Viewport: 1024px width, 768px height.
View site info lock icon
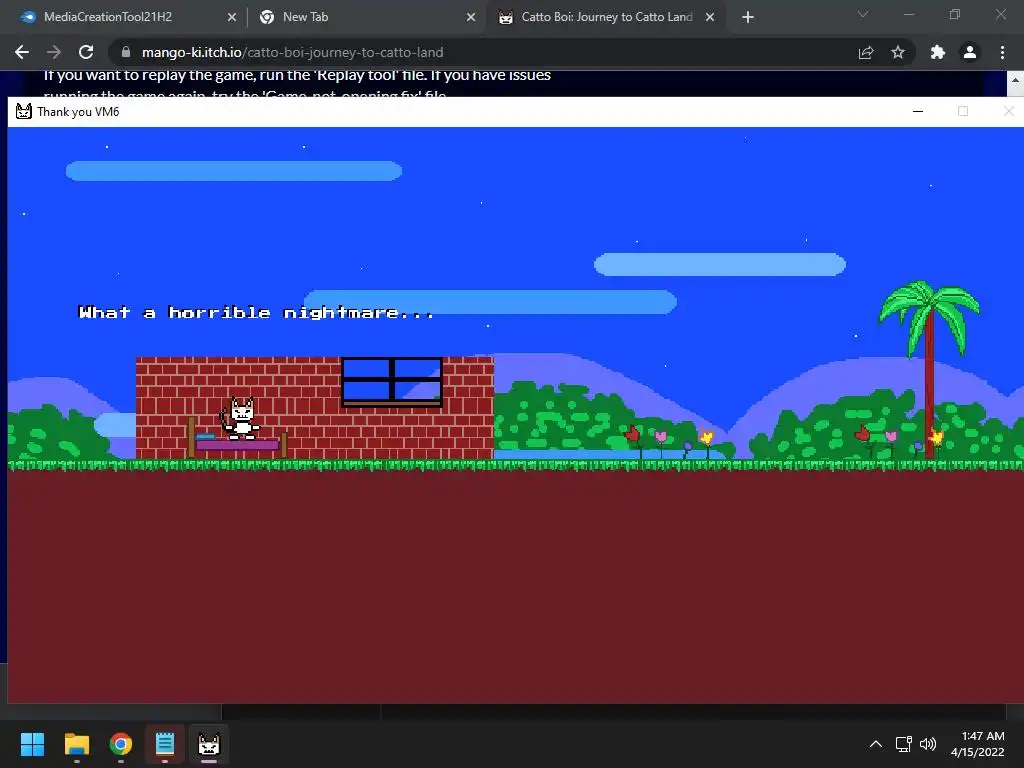click(x=126, y=52)
